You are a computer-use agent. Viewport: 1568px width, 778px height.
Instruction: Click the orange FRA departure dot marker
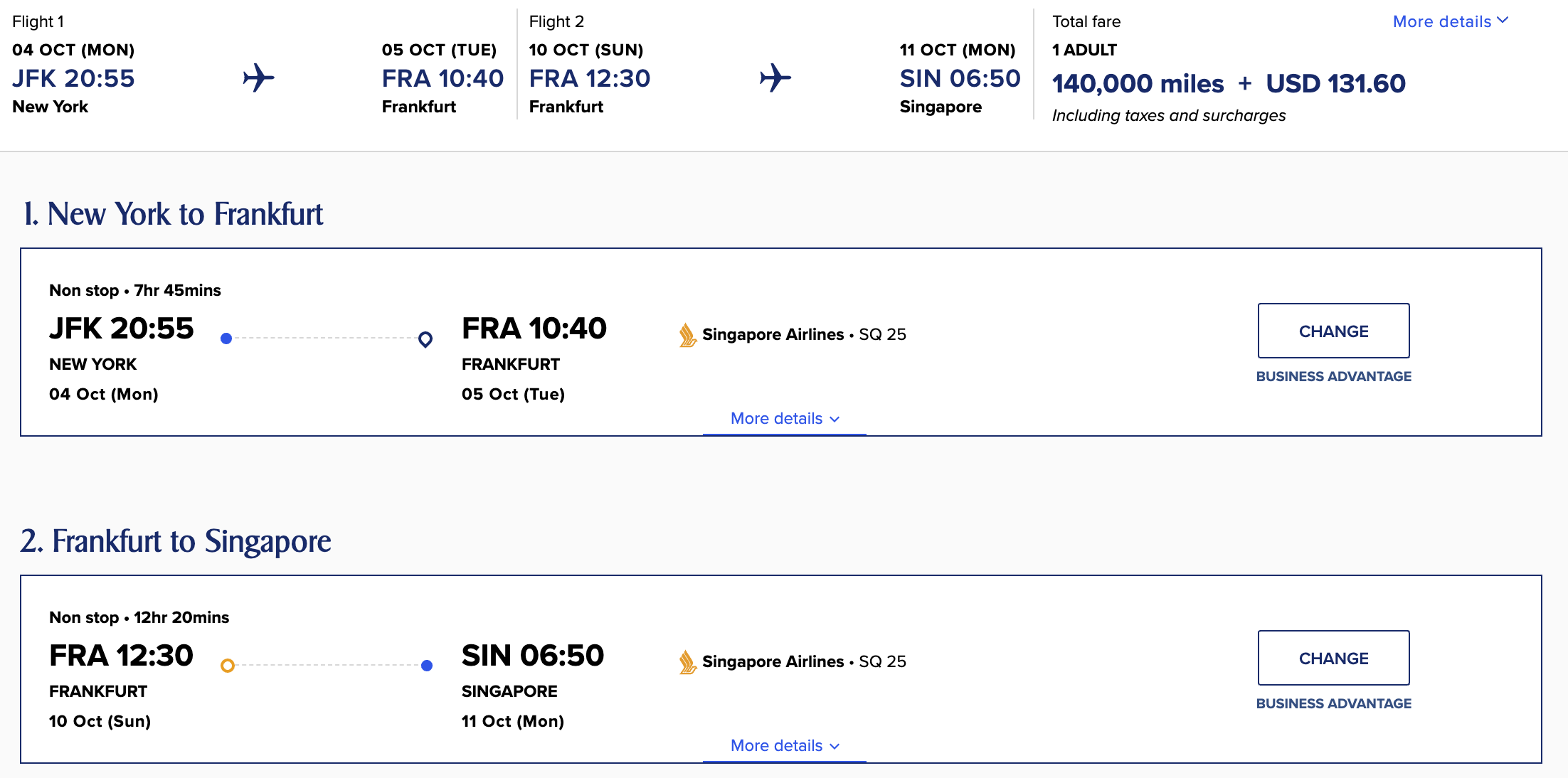click(x=228, y=666)
